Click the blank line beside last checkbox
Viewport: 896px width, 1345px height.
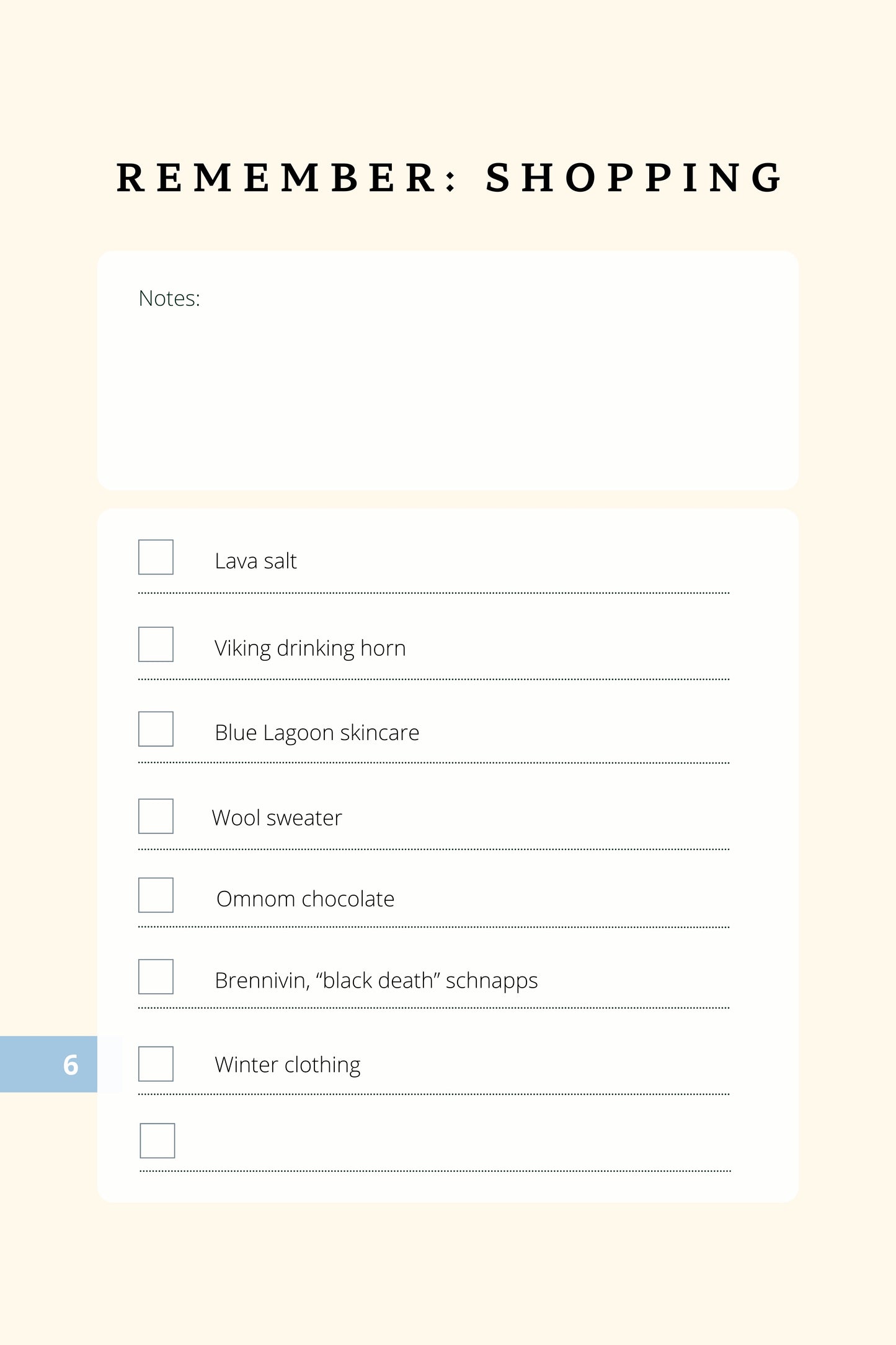pyautogui.click(x=453, y=1148)
